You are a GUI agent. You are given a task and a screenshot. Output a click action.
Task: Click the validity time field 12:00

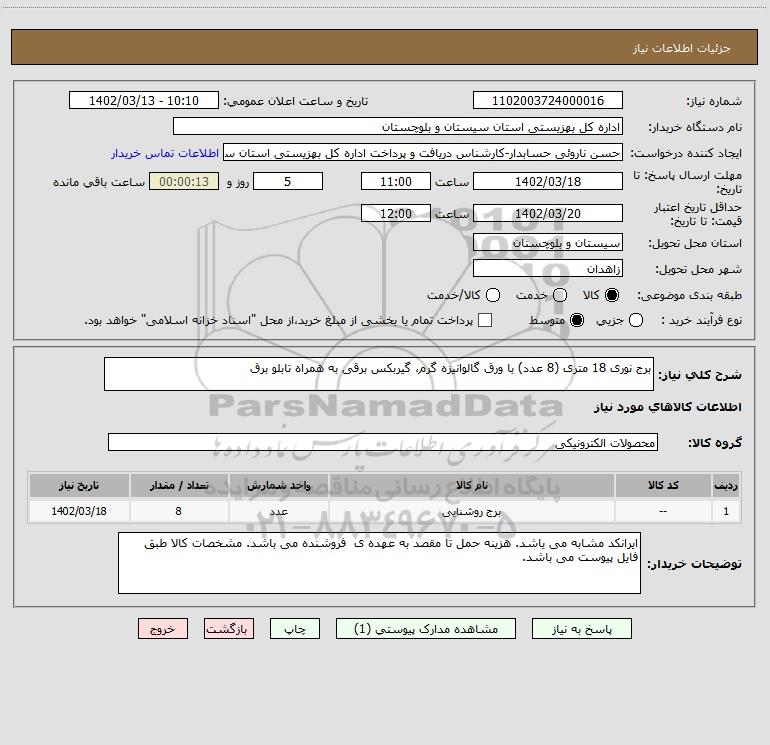click(x=396, y=213)
